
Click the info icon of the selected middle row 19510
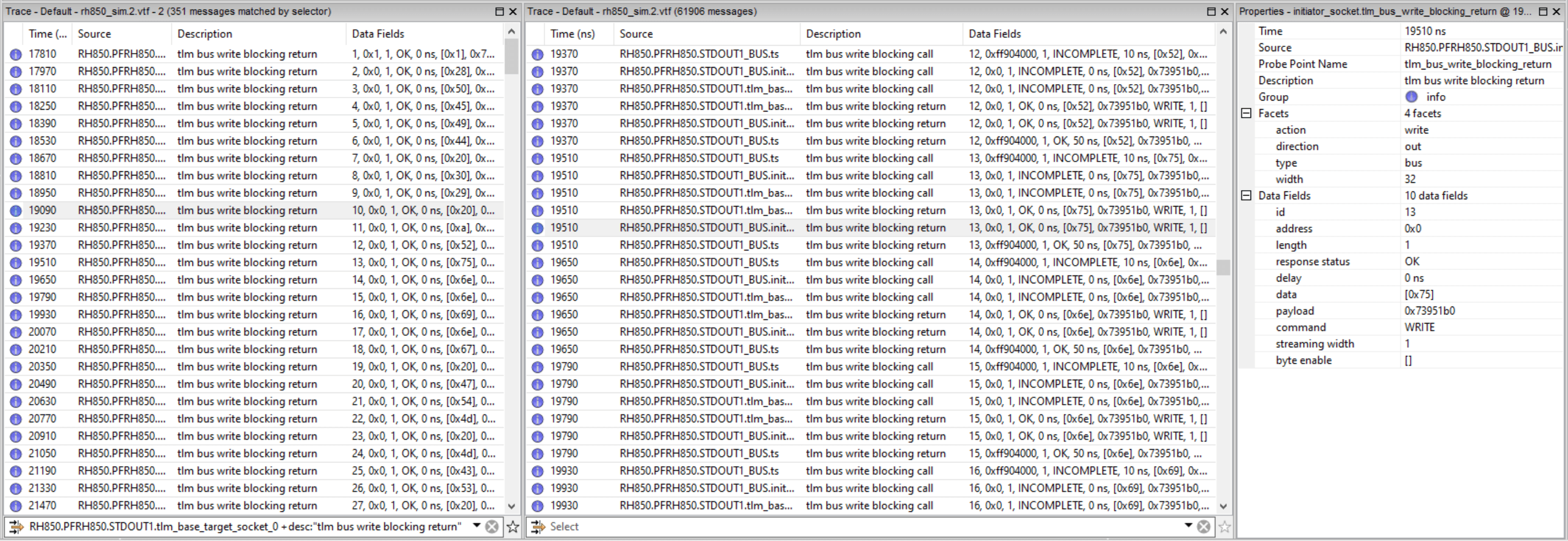tap(537, 228)
